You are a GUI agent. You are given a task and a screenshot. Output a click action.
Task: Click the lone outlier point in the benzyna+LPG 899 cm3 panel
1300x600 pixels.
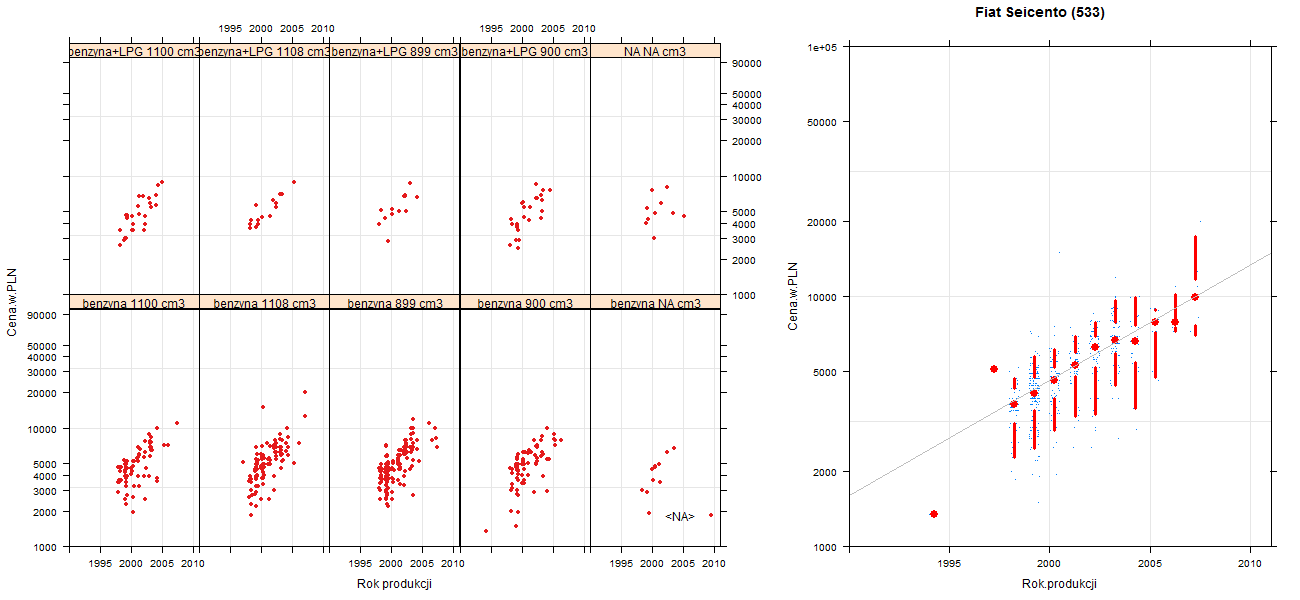[x=388, y=241]
